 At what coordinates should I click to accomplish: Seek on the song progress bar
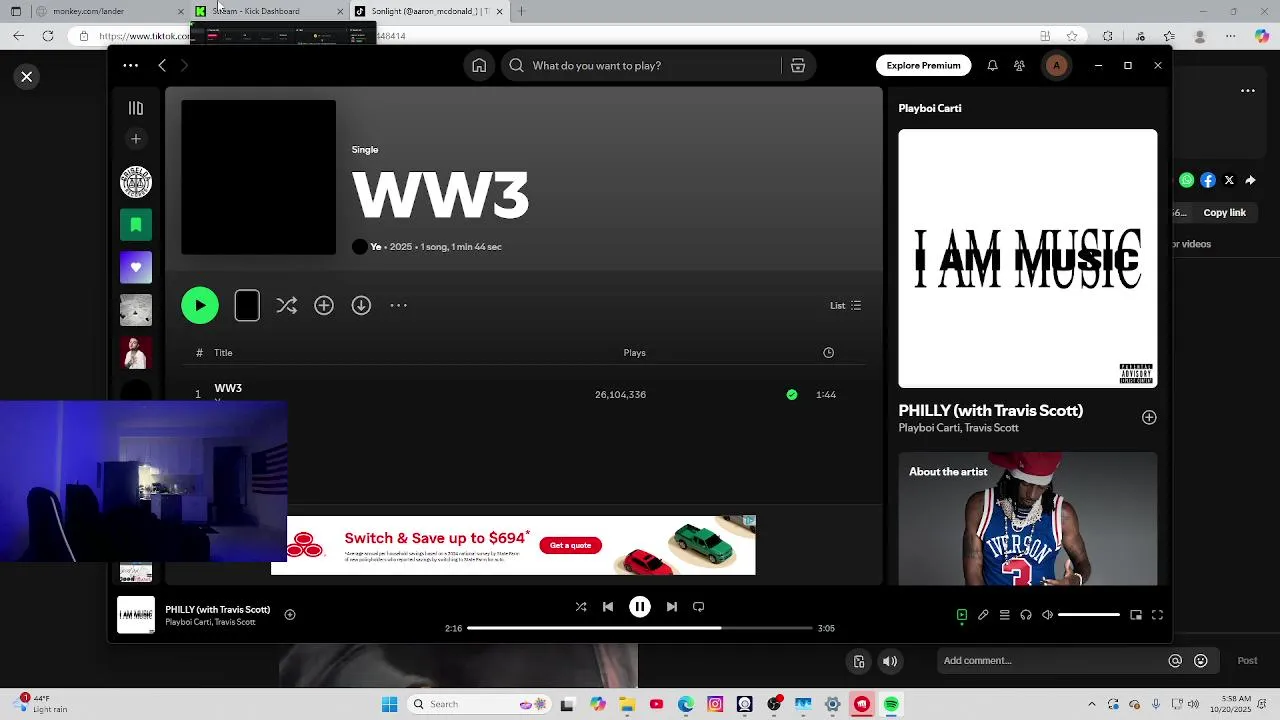point(640,628)
